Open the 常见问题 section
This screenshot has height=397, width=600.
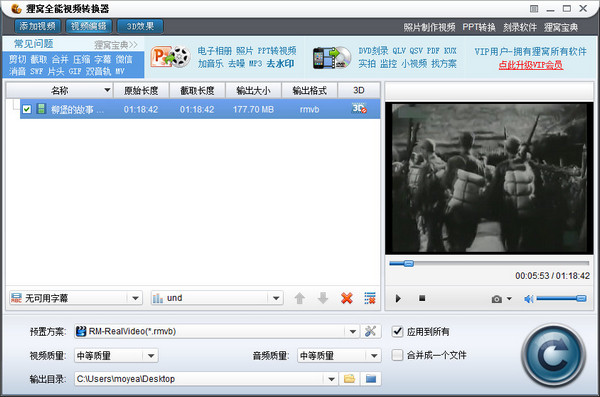(34, 44)
